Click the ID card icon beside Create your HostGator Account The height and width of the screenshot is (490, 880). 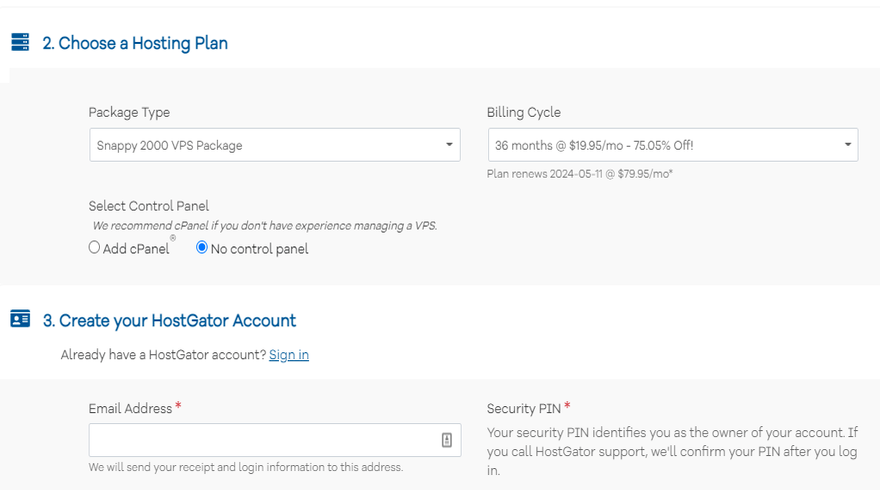20,319
